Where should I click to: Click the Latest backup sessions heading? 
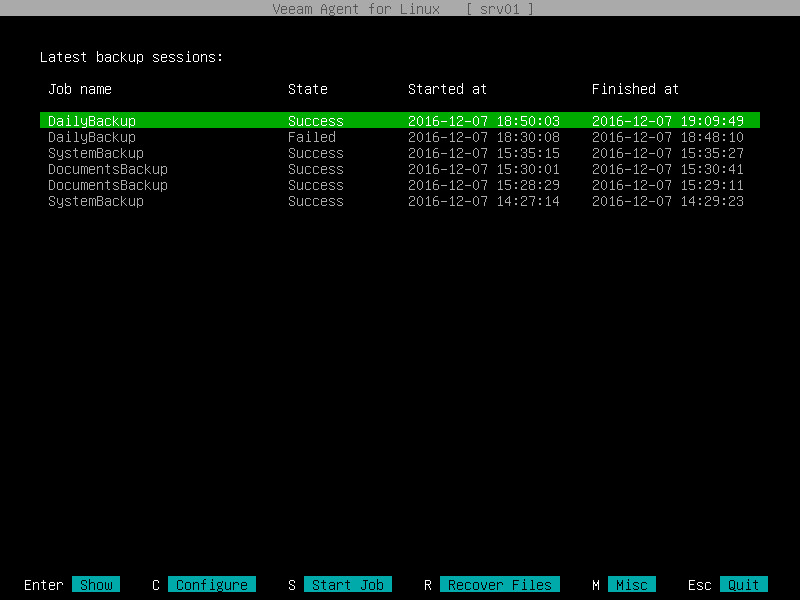132,57
